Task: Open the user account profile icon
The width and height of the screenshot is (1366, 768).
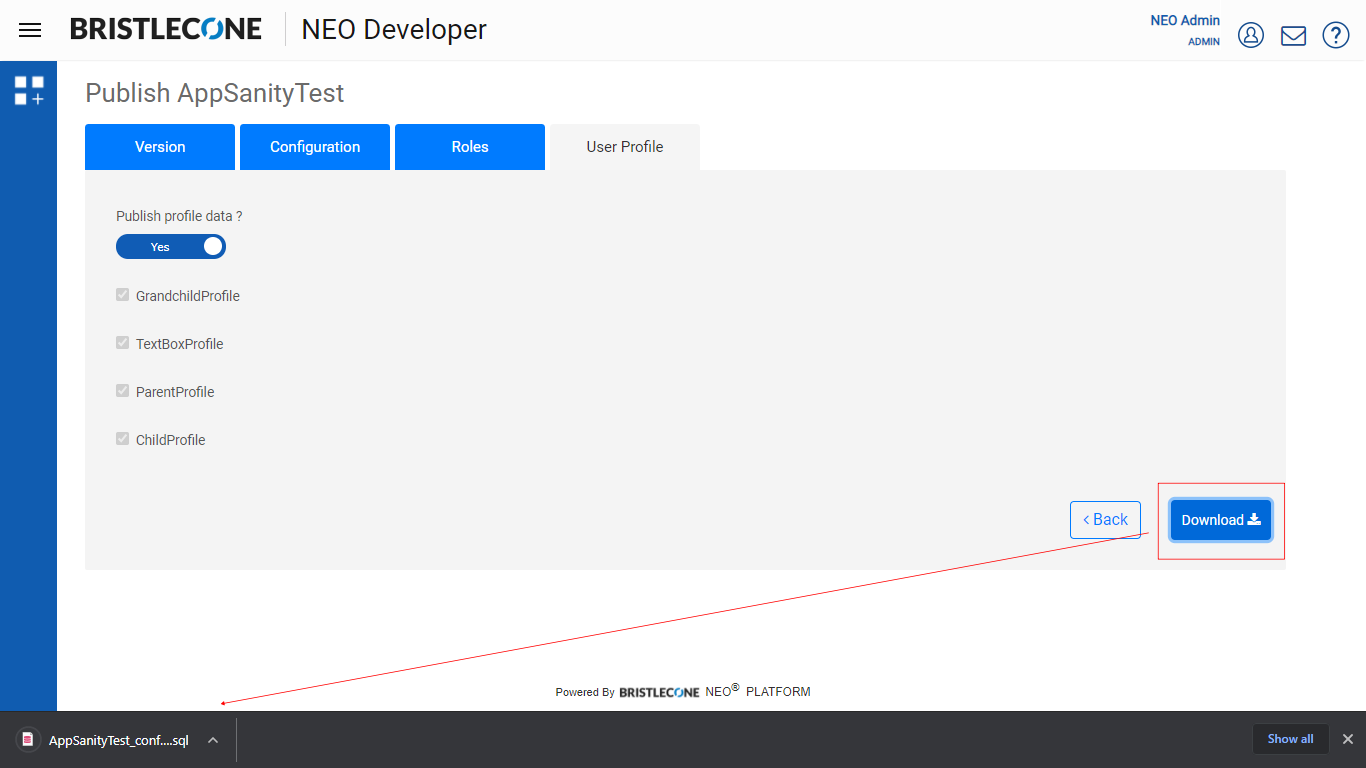Action: [1251, 35]
